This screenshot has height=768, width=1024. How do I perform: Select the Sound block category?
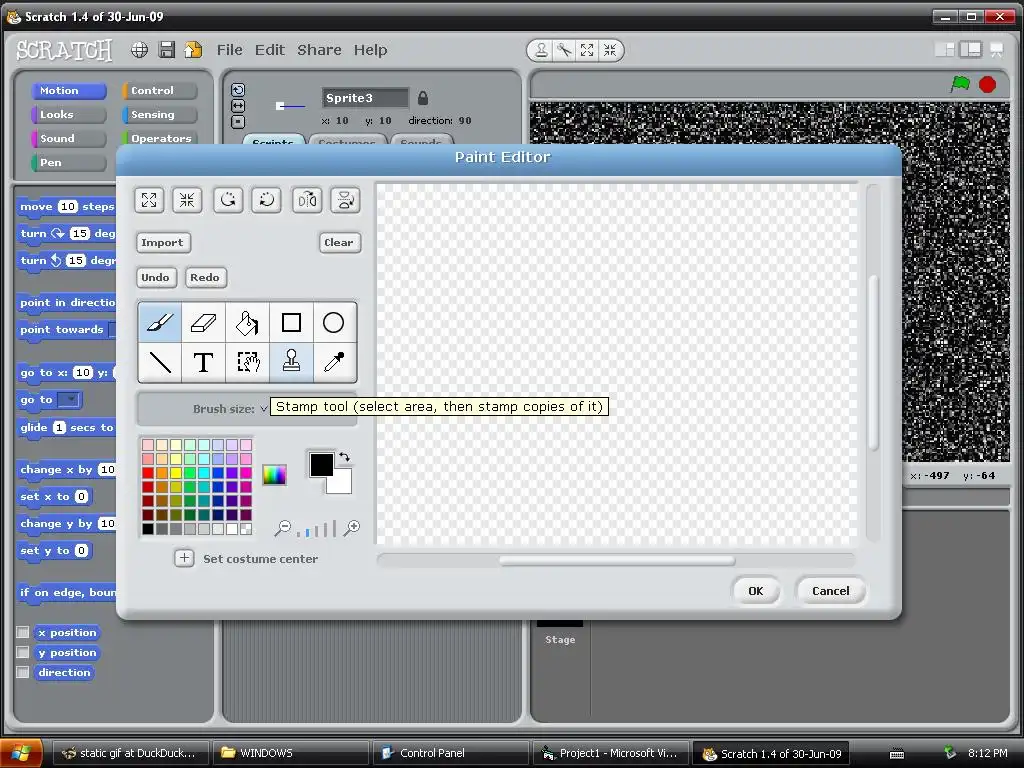click(69, 138)
